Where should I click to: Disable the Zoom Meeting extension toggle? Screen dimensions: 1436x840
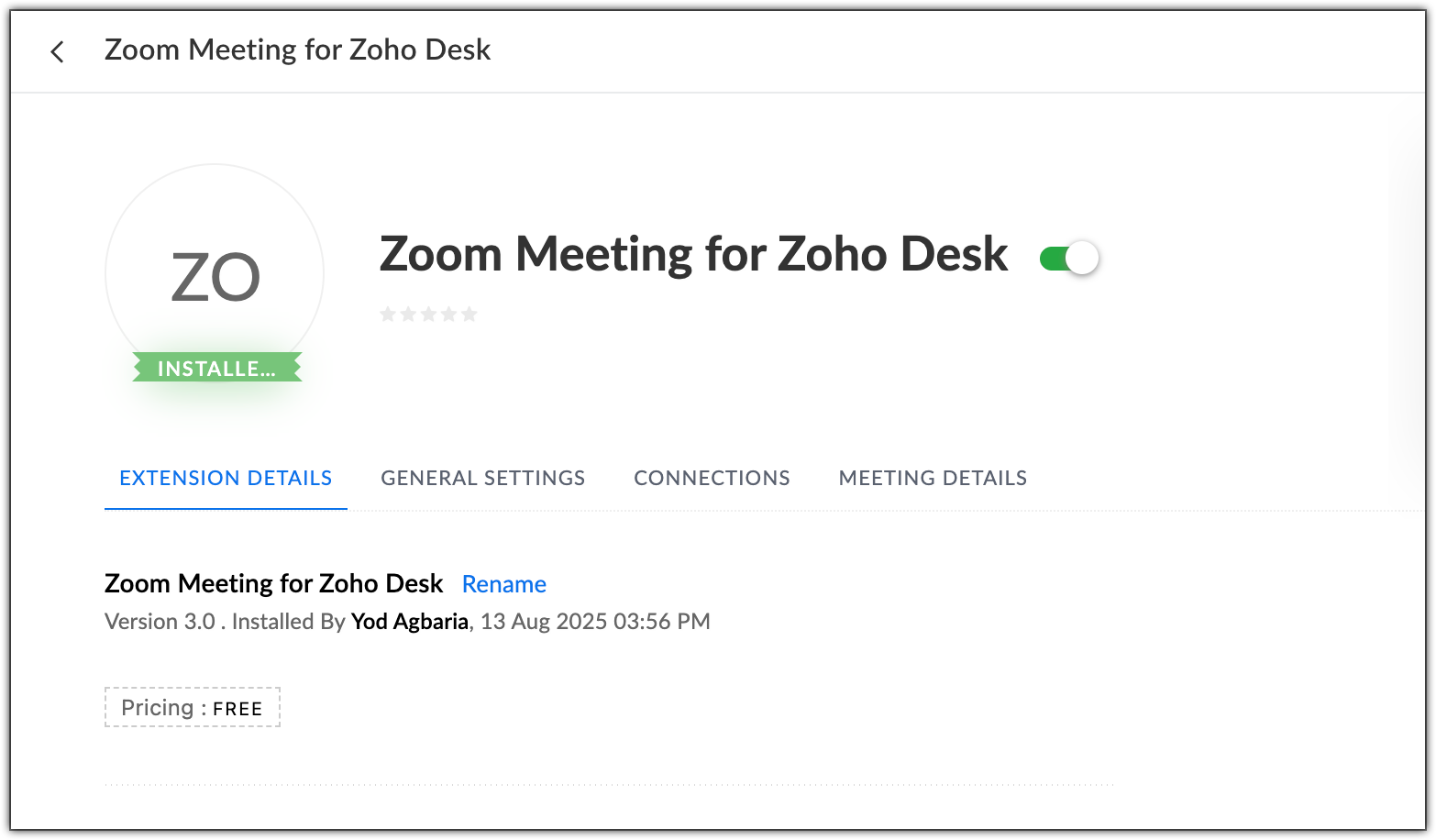click(1069, 259)
